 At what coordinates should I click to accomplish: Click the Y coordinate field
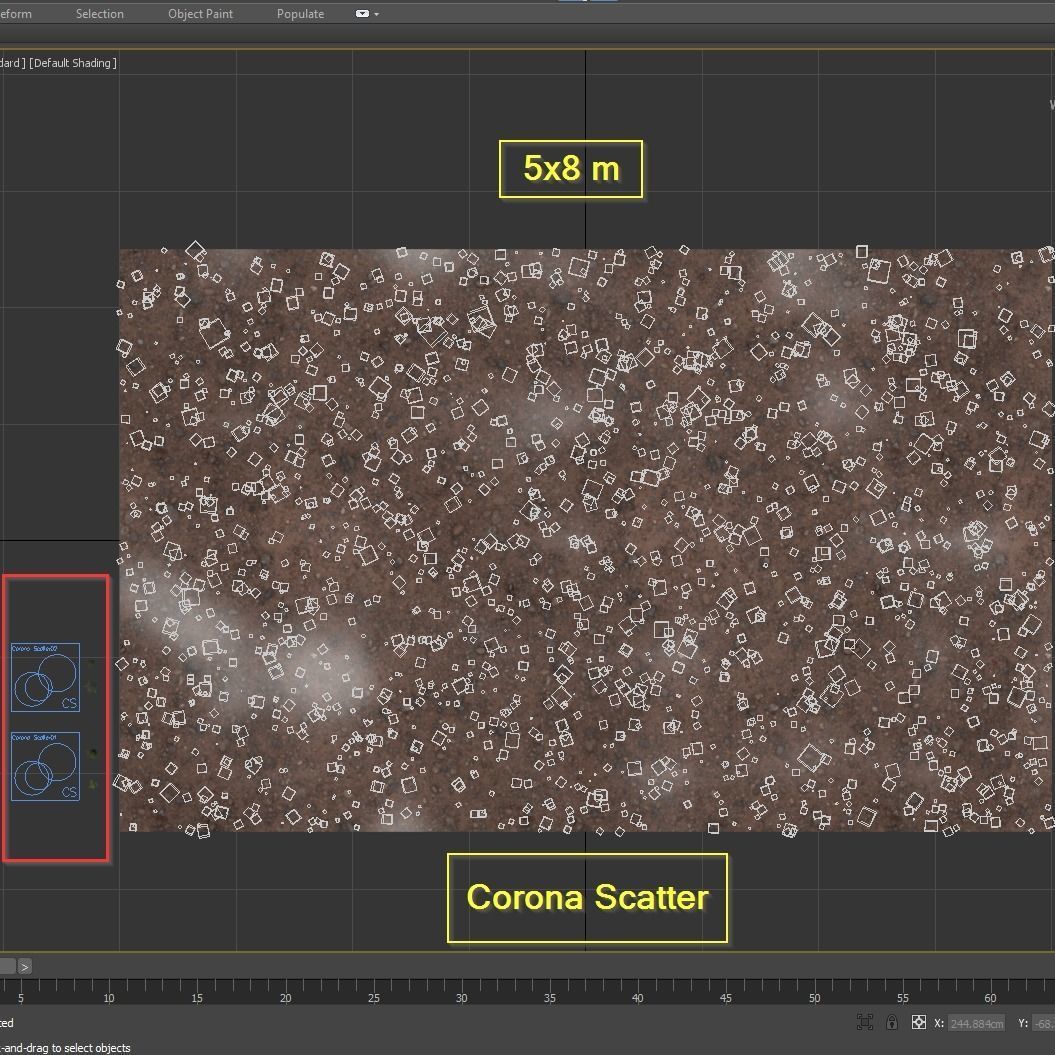1044,1023
